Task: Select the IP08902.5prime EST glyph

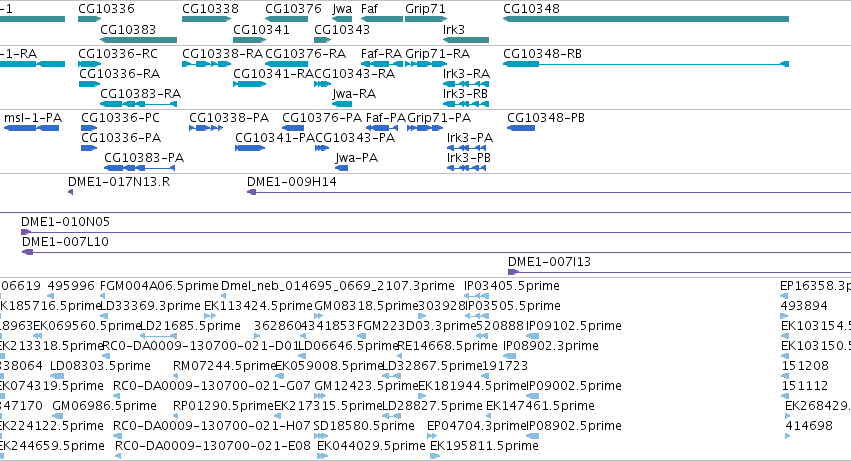Action: click(533, 437)
